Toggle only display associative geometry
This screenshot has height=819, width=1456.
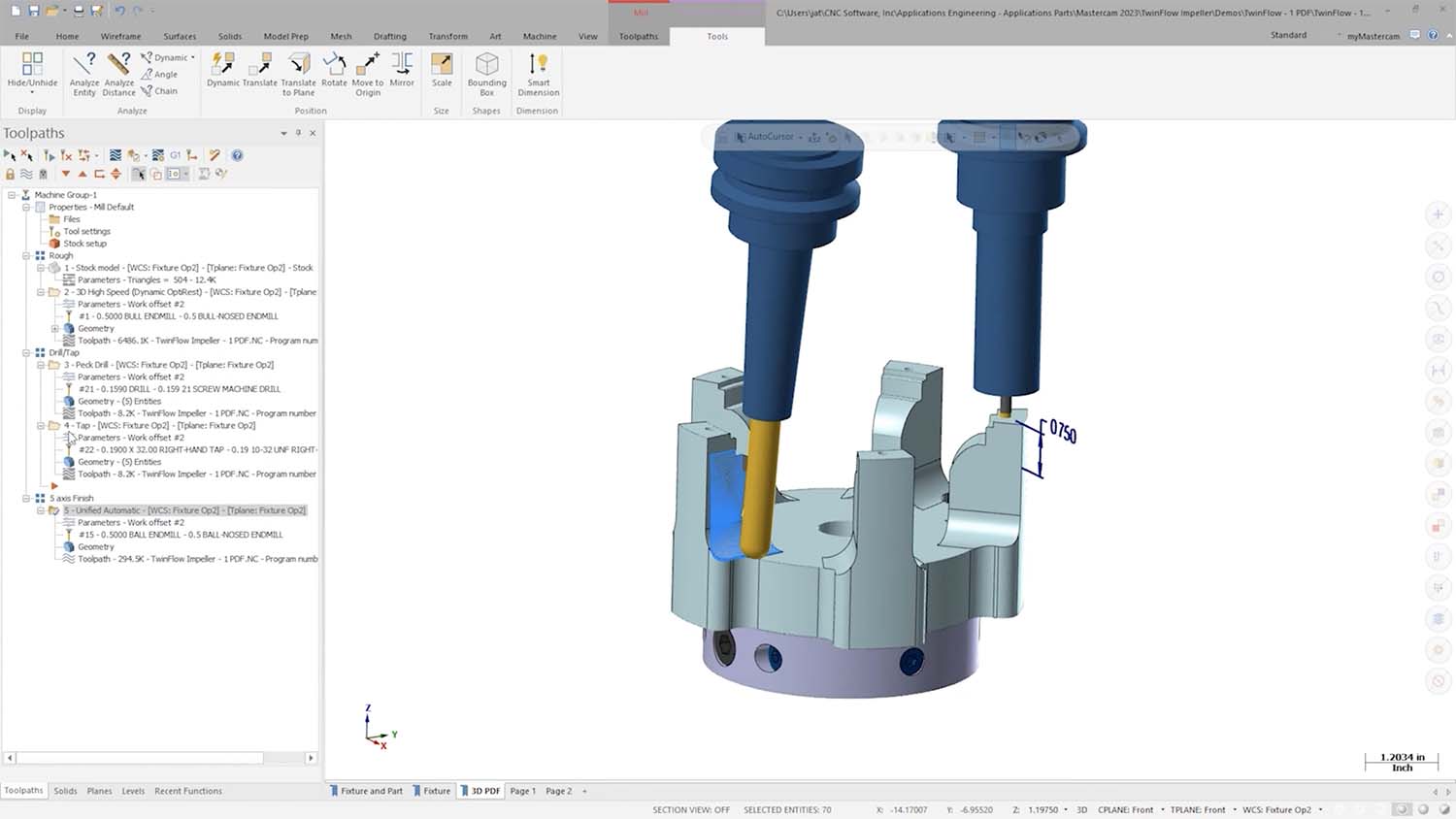tap(155, 174)
